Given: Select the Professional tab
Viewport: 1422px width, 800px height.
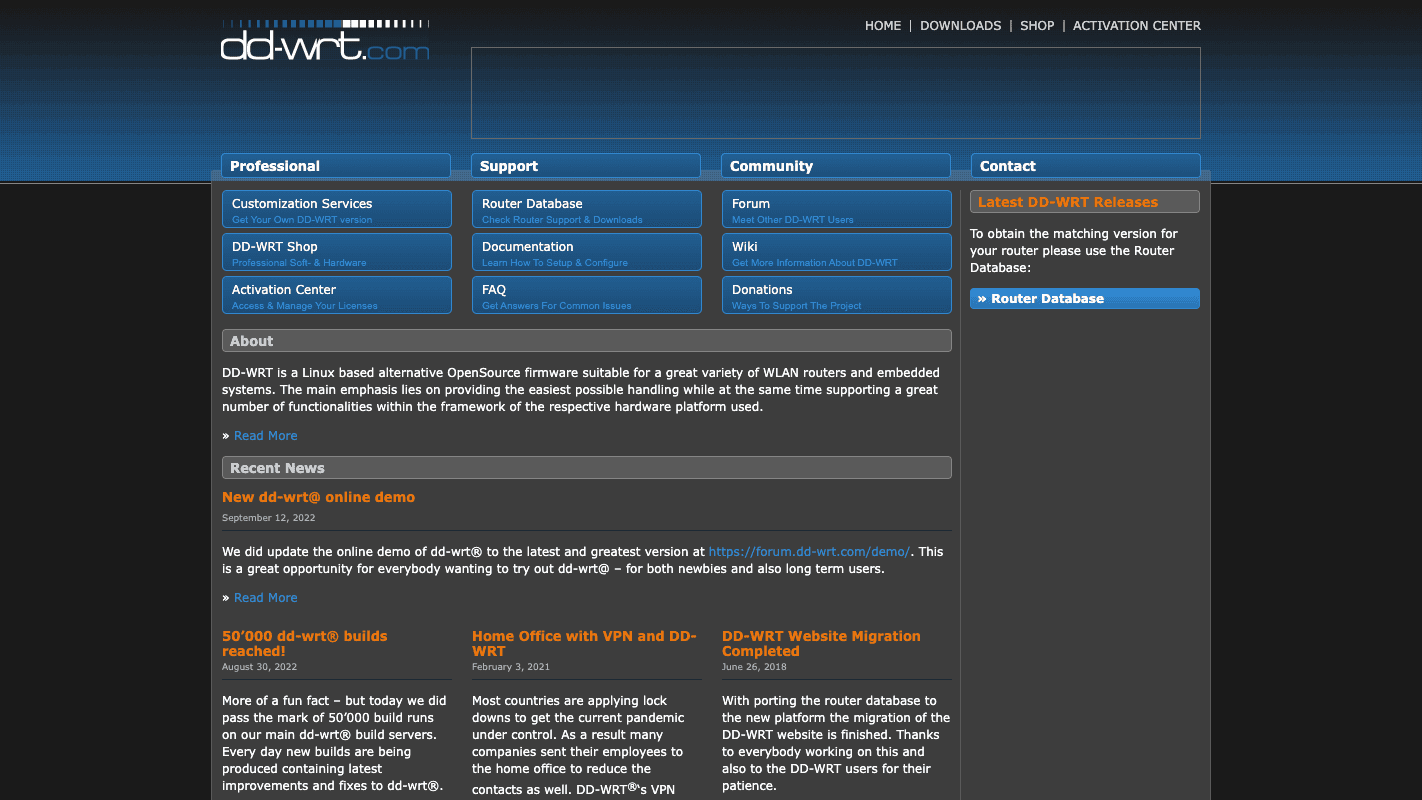Looking at the screenshot, I should [x=336, y=166].
